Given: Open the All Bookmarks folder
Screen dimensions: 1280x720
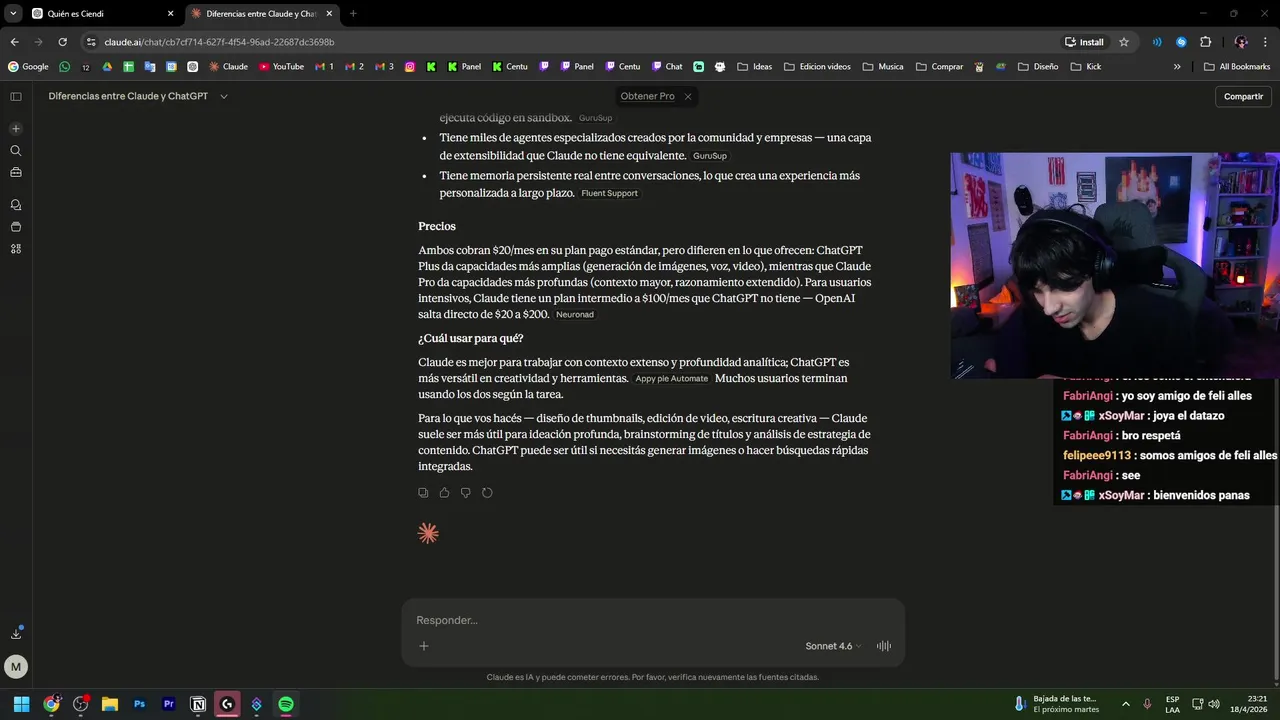Looking at the screenshot, I should pos(1237,67).
